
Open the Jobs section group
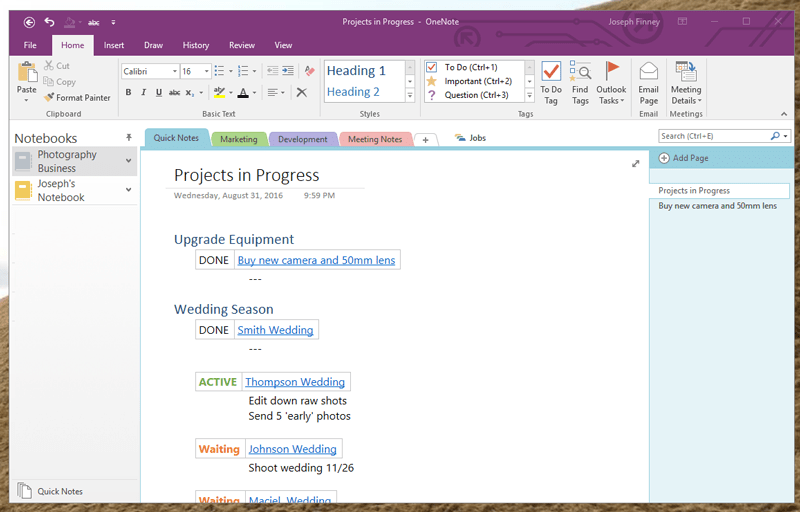pos(470,138)
